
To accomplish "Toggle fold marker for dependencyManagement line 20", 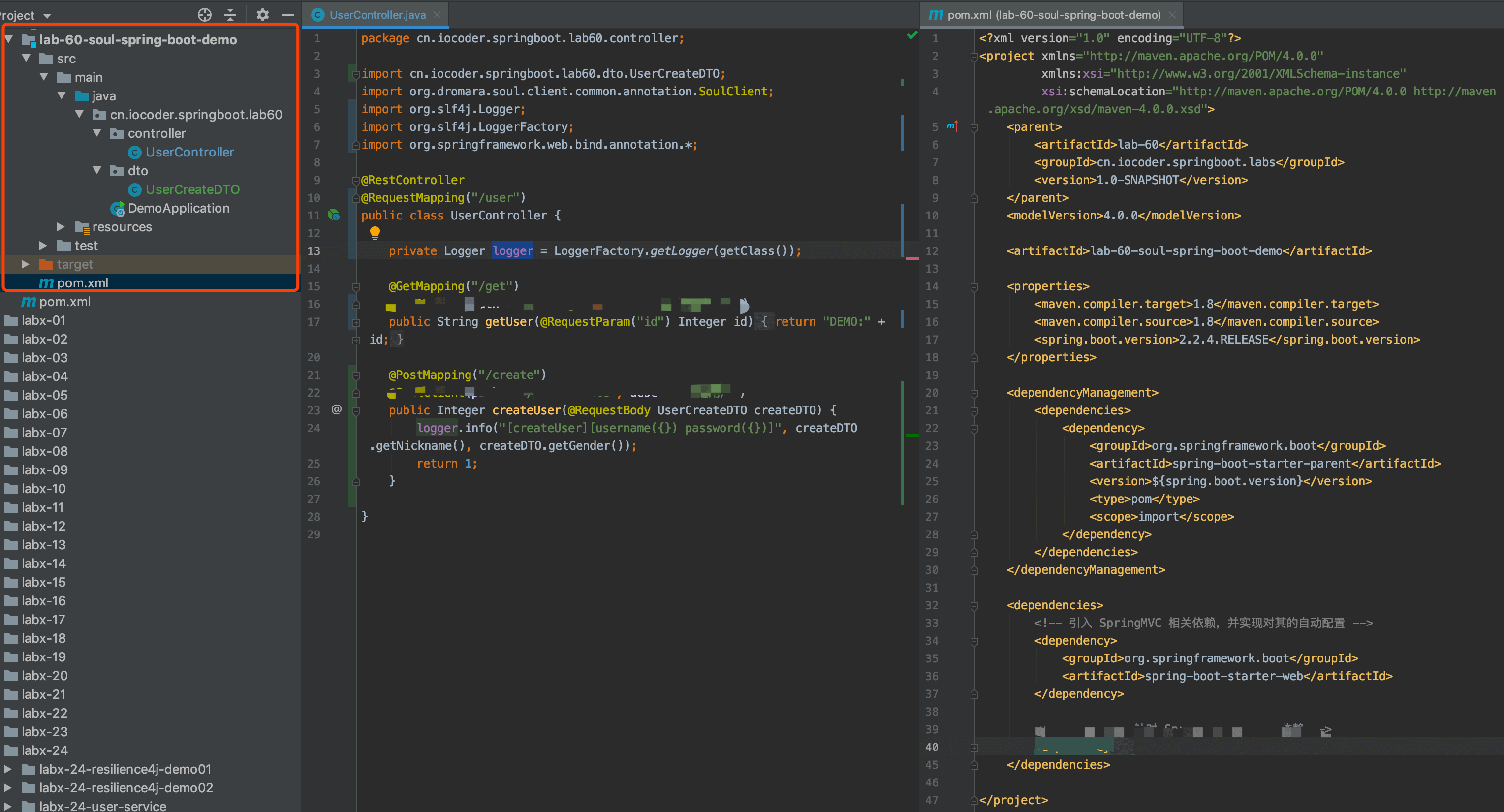I will (x=974, y=393).
